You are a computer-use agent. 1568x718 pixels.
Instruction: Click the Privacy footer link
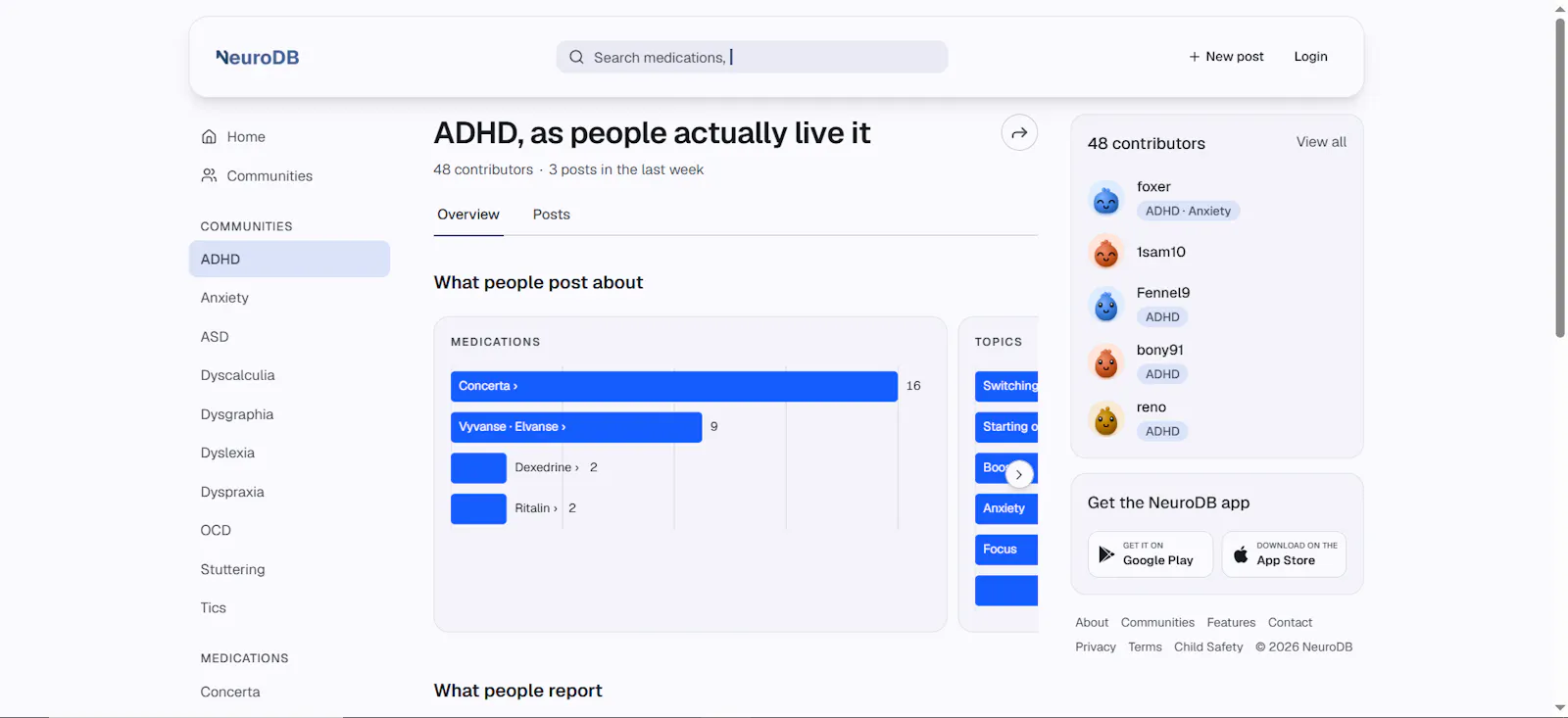point(1096,646)
